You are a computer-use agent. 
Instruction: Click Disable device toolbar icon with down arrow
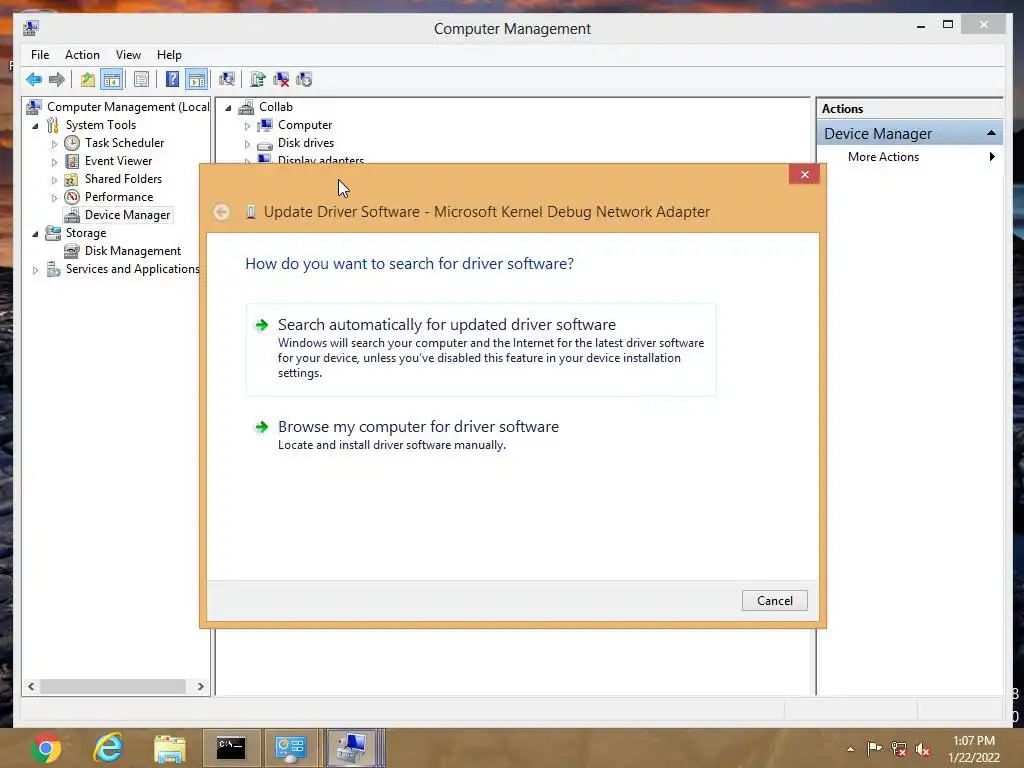point(304,80)
